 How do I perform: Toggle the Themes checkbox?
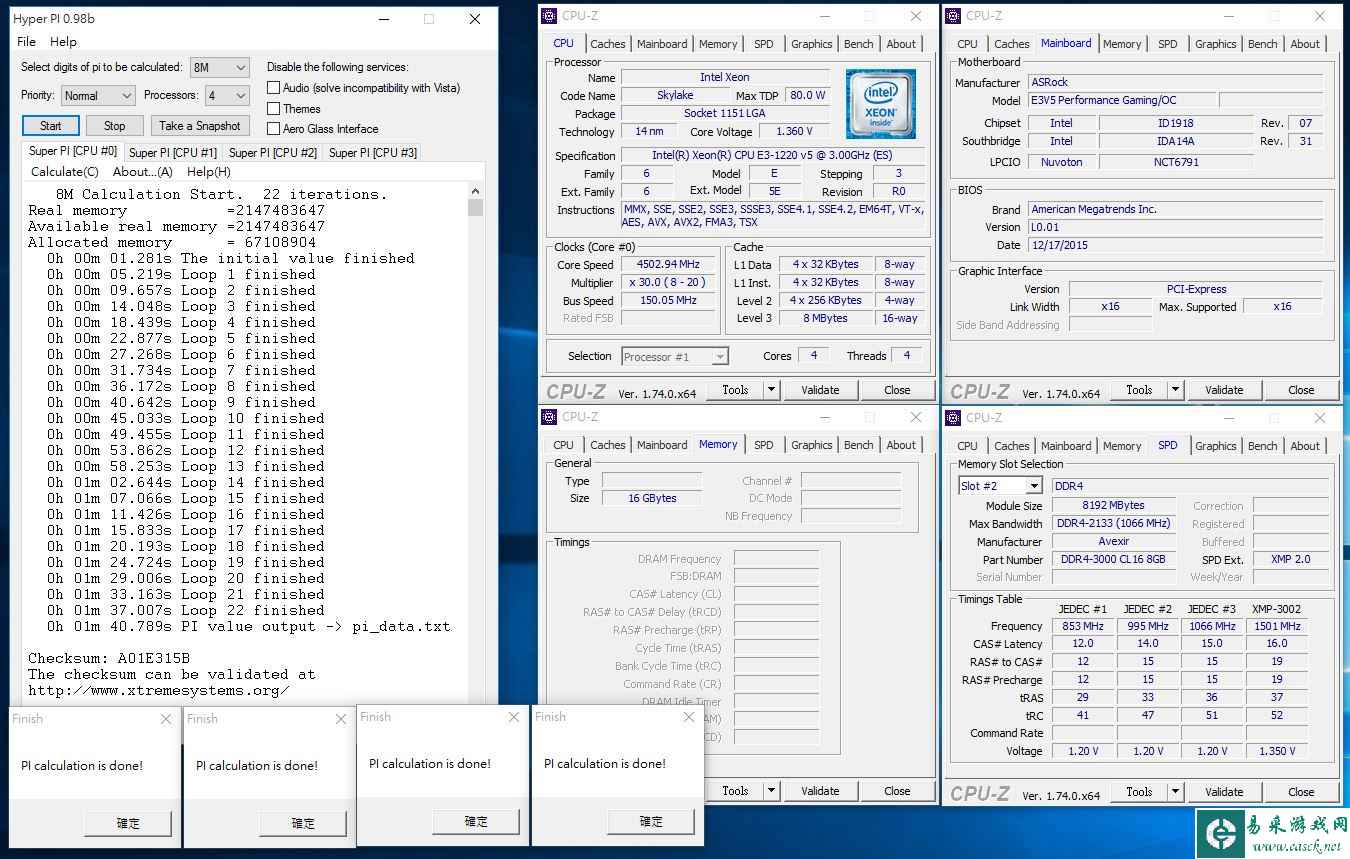[273, 108]
